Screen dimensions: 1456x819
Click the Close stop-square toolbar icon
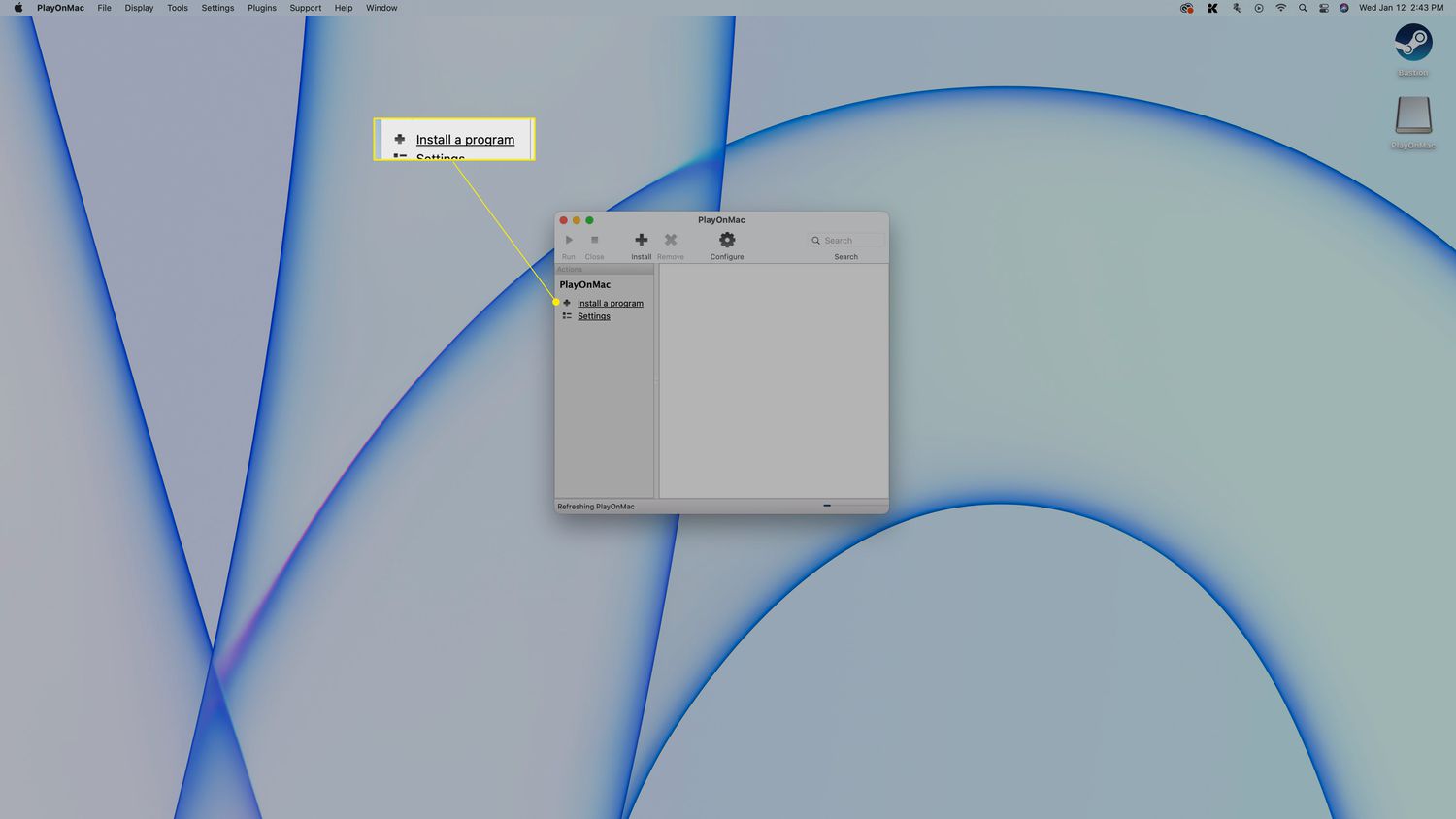pos(594,241)
